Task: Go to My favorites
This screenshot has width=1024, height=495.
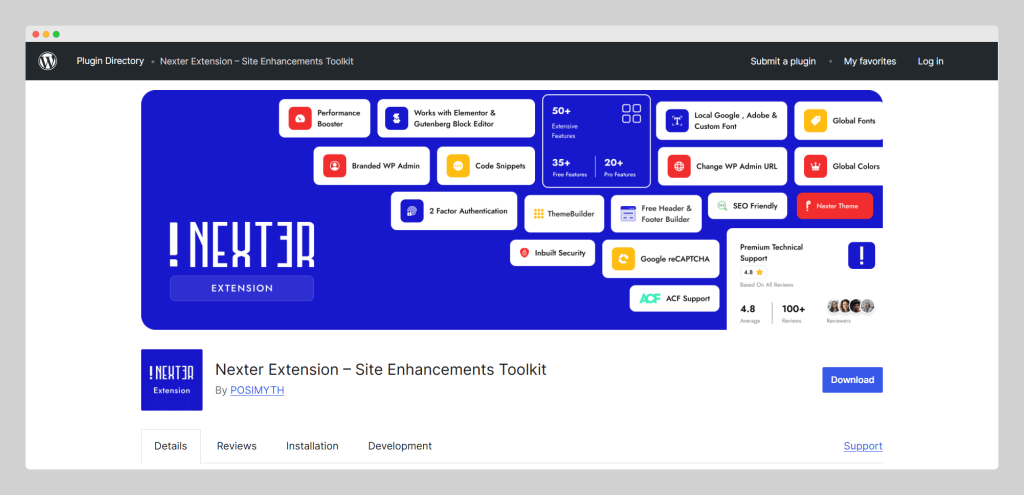Action: pyautogui.click(x=870, y=61)
